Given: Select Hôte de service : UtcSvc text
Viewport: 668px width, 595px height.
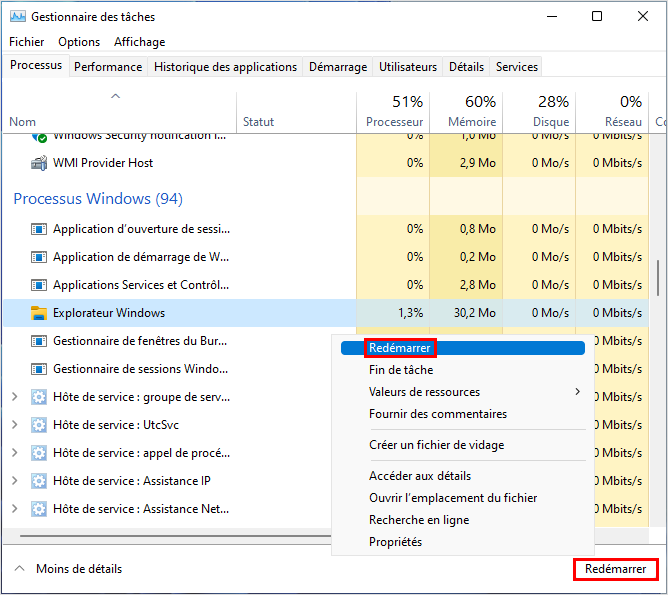Looking at the screenshot, I should pos(116,425).
